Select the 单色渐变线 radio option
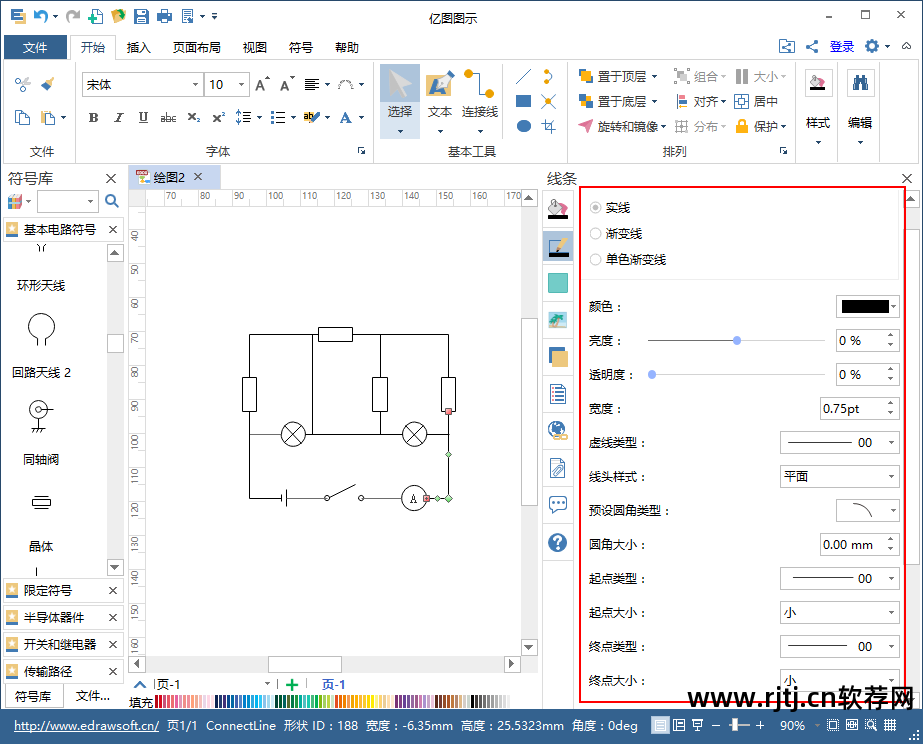This screenshot has height=744, width=923. pos(596,260)
